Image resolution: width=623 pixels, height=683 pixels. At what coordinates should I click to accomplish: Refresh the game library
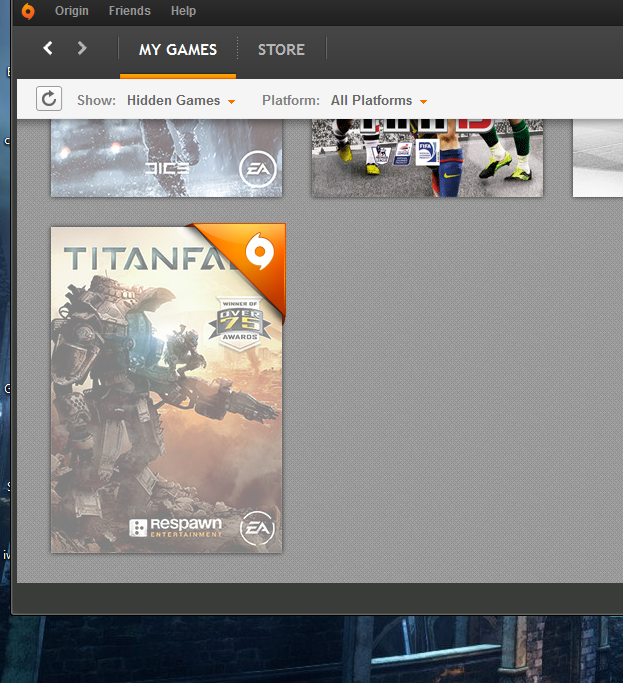pos(49,99)
